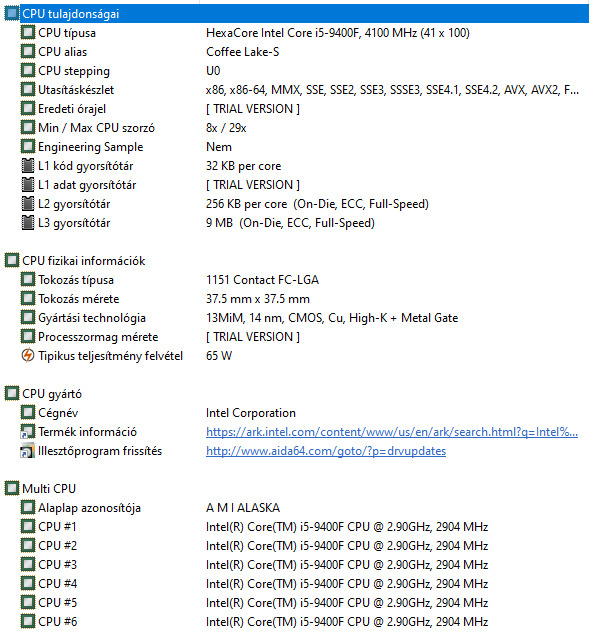Click the '8x / 29x' multiplier value
Image resolution: width=604 pixels, height=641 pixels.
(x=226, y=128)
